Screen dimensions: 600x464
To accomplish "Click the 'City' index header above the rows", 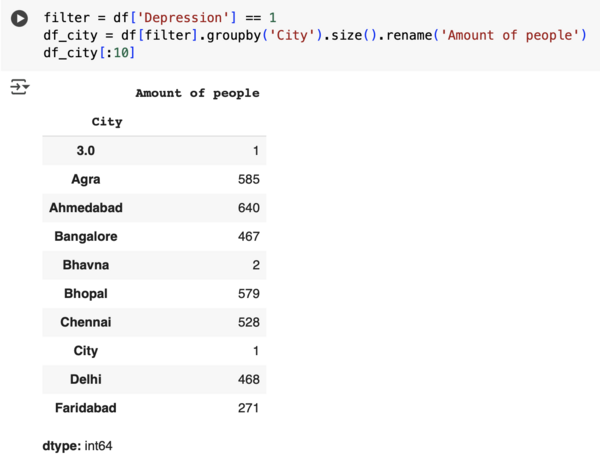I will coord(106,122).
